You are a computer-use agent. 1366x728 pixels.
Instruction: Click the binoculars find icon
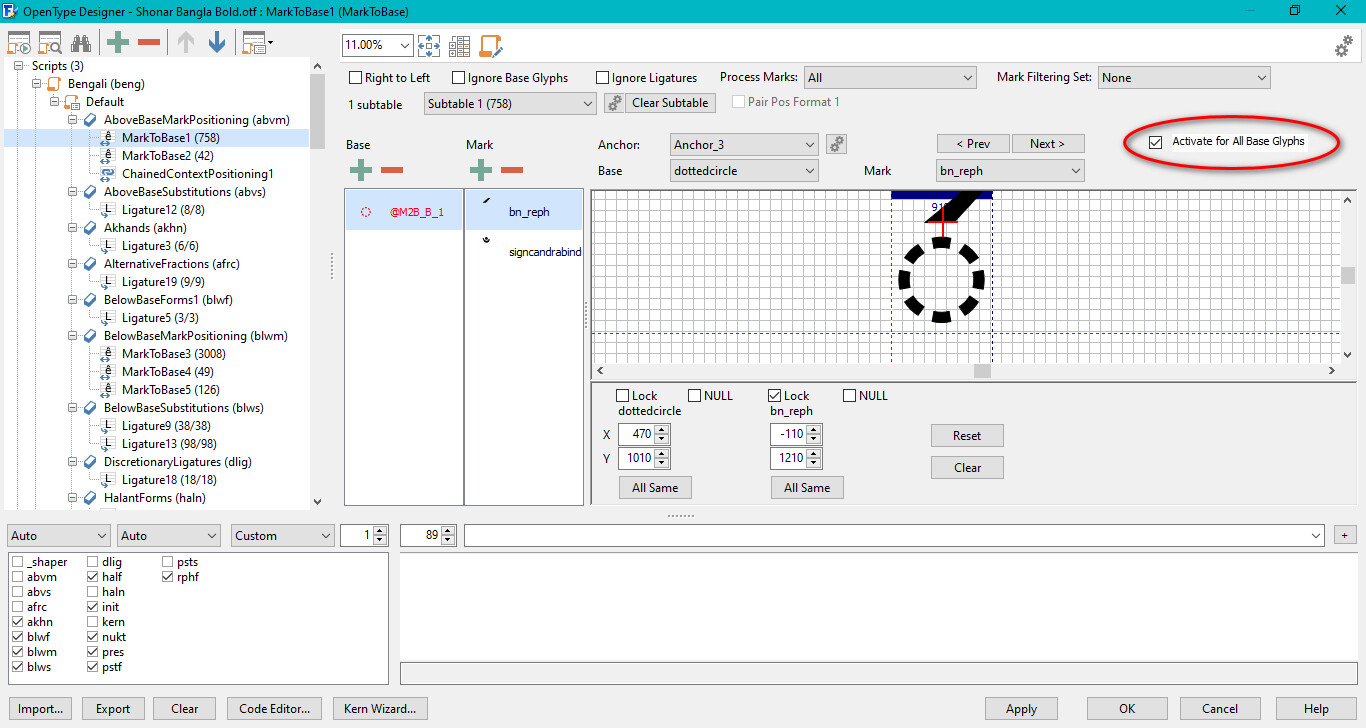(x=81, y=43)
